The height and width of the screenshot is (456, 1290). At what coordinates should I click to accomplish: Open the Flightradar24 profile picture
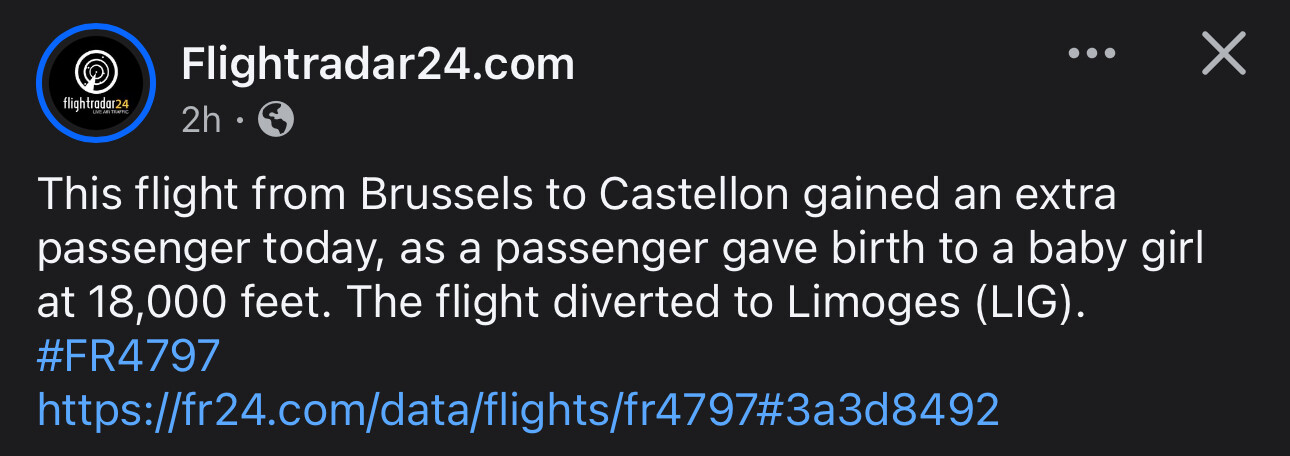[96, 84]
